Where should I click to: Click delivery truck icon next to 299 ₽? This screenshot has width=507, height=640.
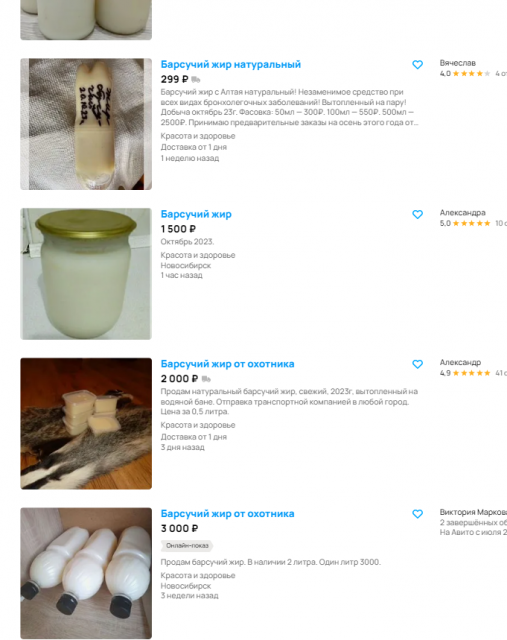pos(196,80)
